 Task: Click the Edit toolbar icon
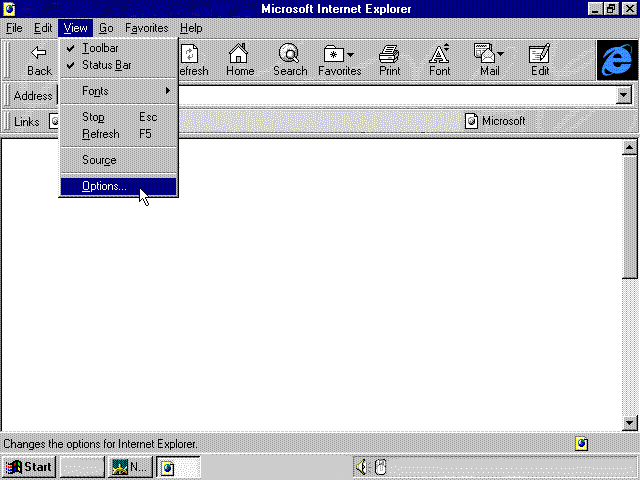539,53
